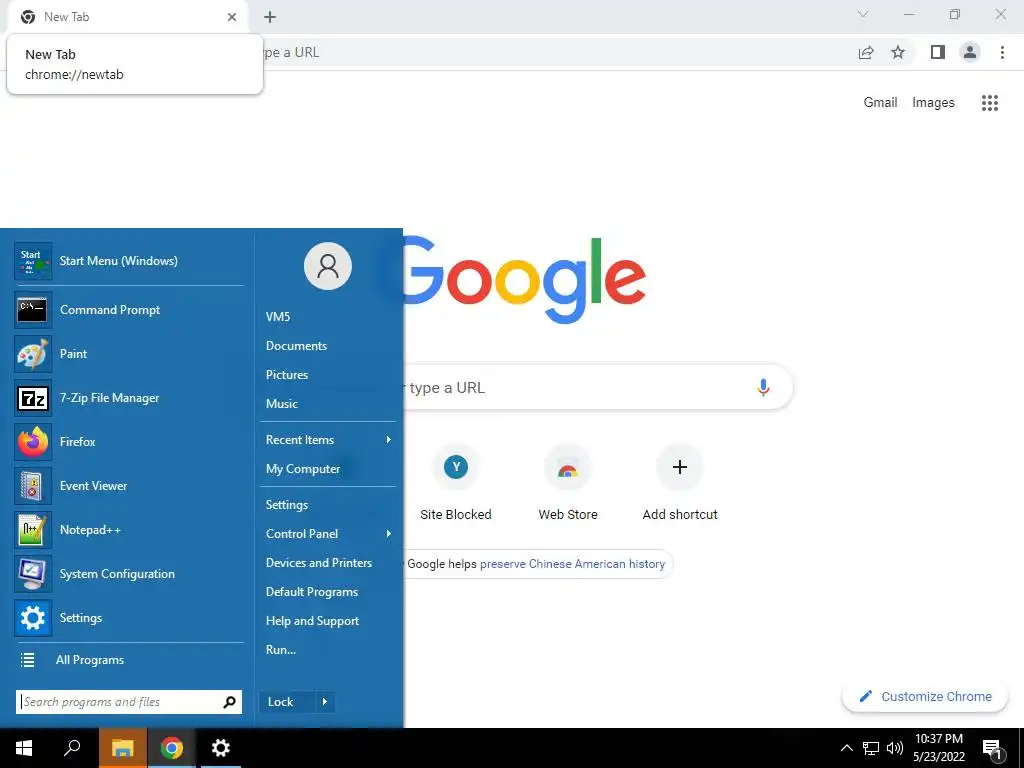The image size is (1024, 768).
Task: Launch Firefox from the start menu
Action: pyautogui.click(x=129, y=442)
